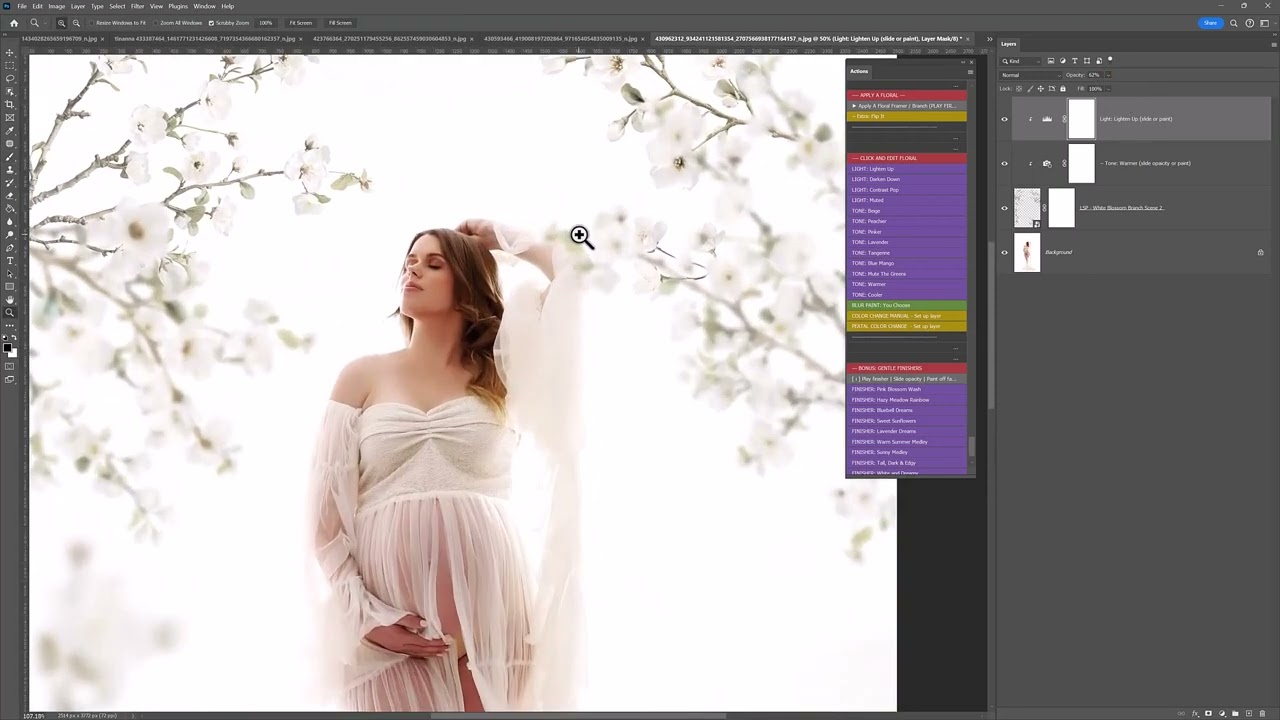Filter layers by adjustment layers icon
This screenshot has height=720, width=1280.
coord(1062,61)
